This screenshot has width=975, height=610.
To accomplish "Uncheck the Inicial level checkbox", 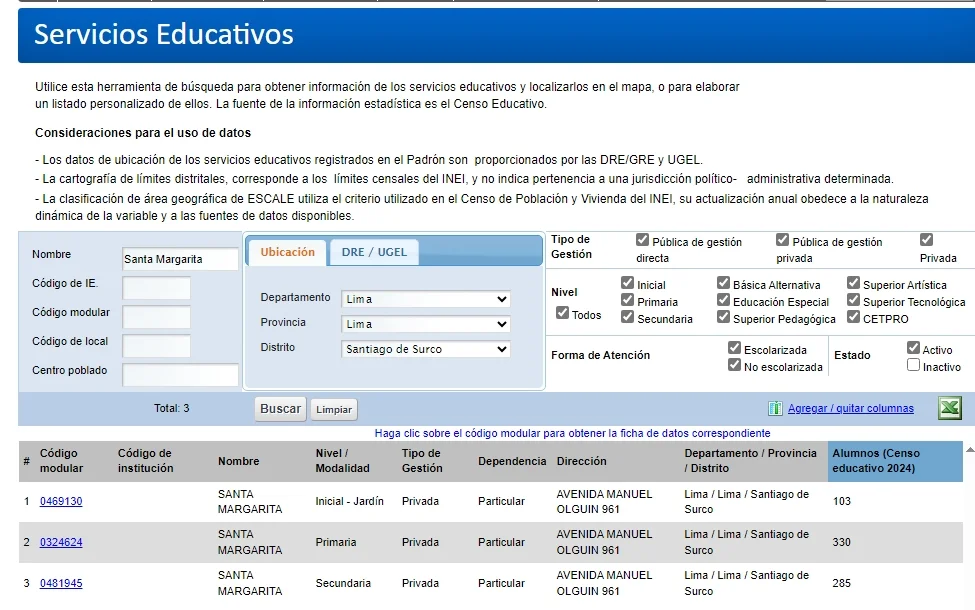I will click(x=627, y=284).
